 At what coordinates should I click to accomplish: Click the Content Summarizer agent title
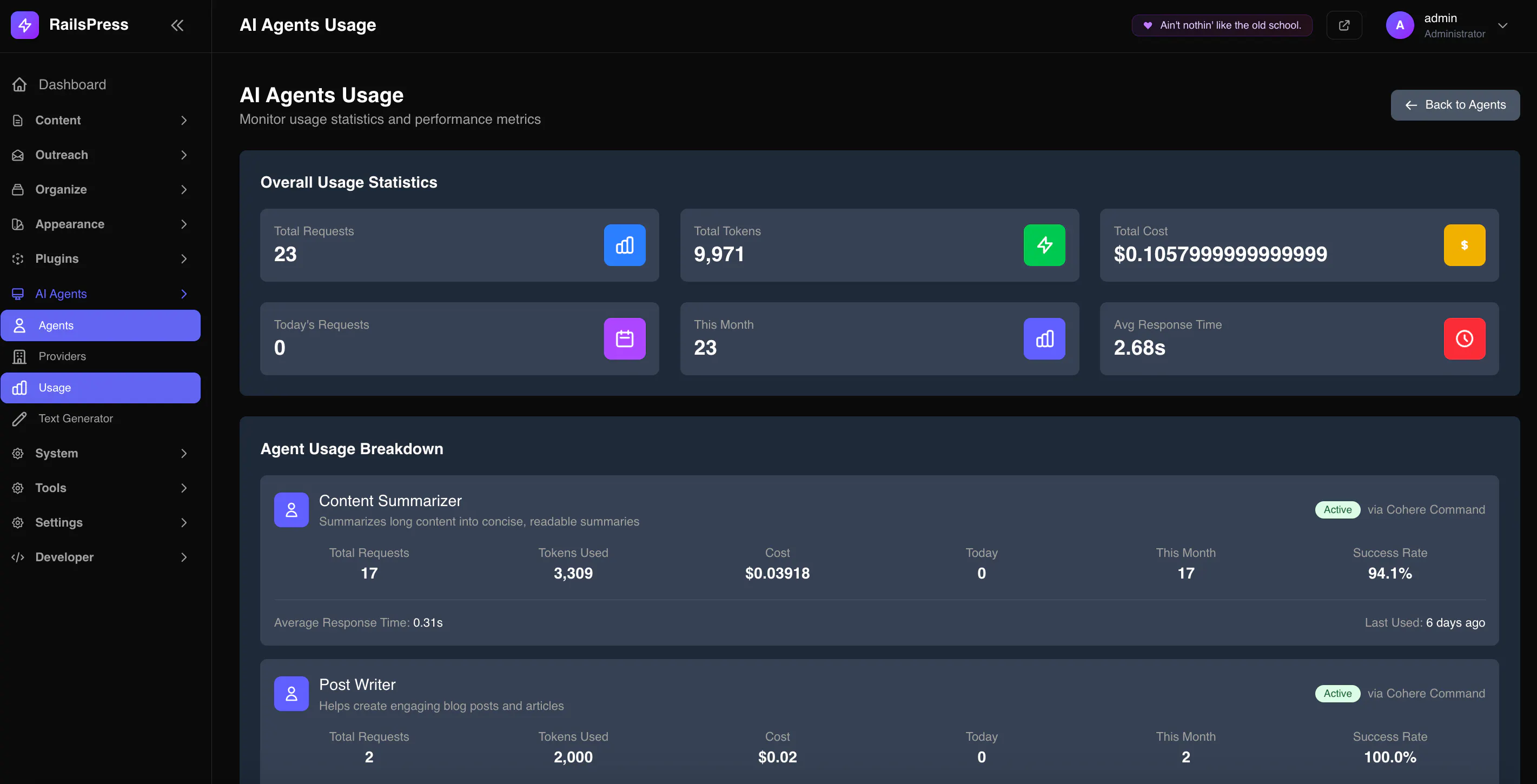pos(390,501)
